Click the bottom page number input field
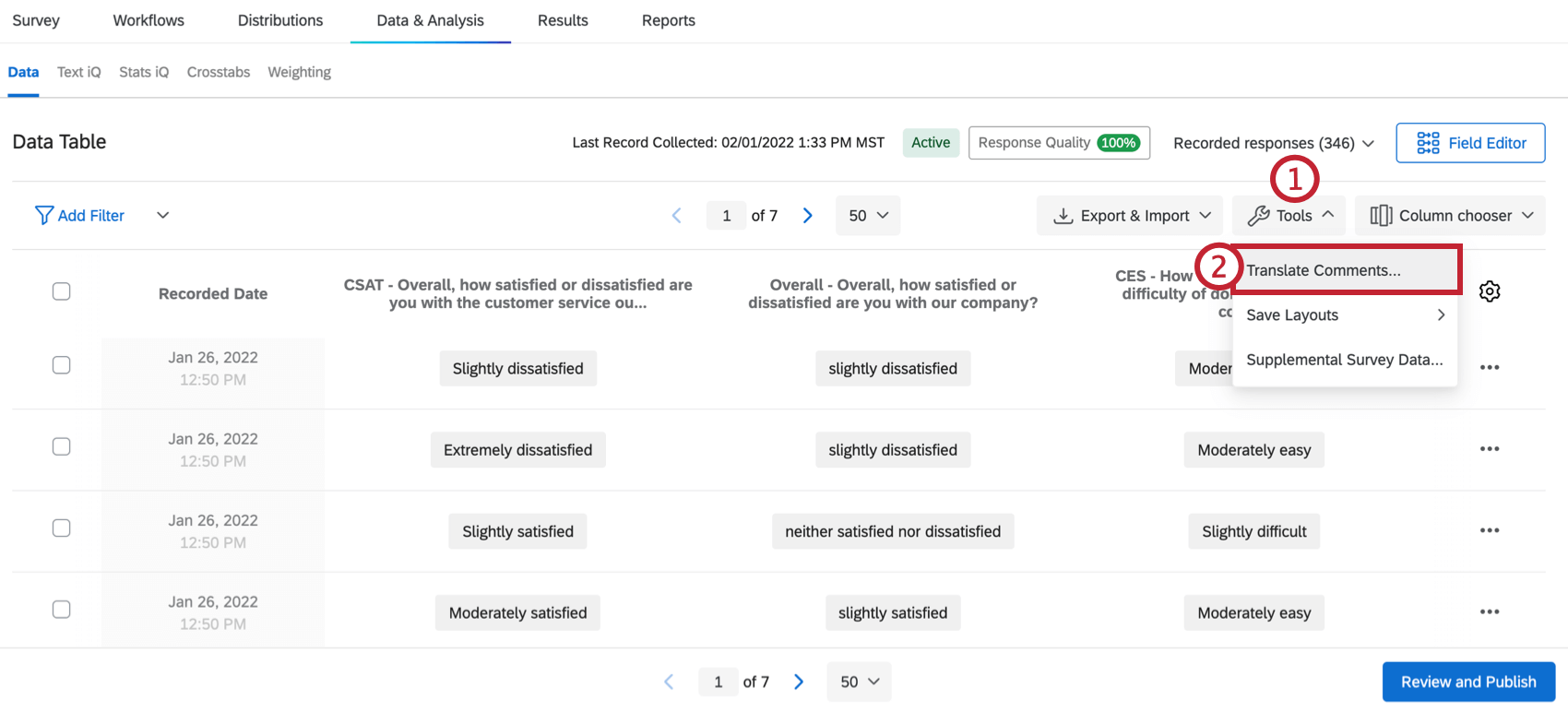 pyautogui.click(x=719, y=682)
